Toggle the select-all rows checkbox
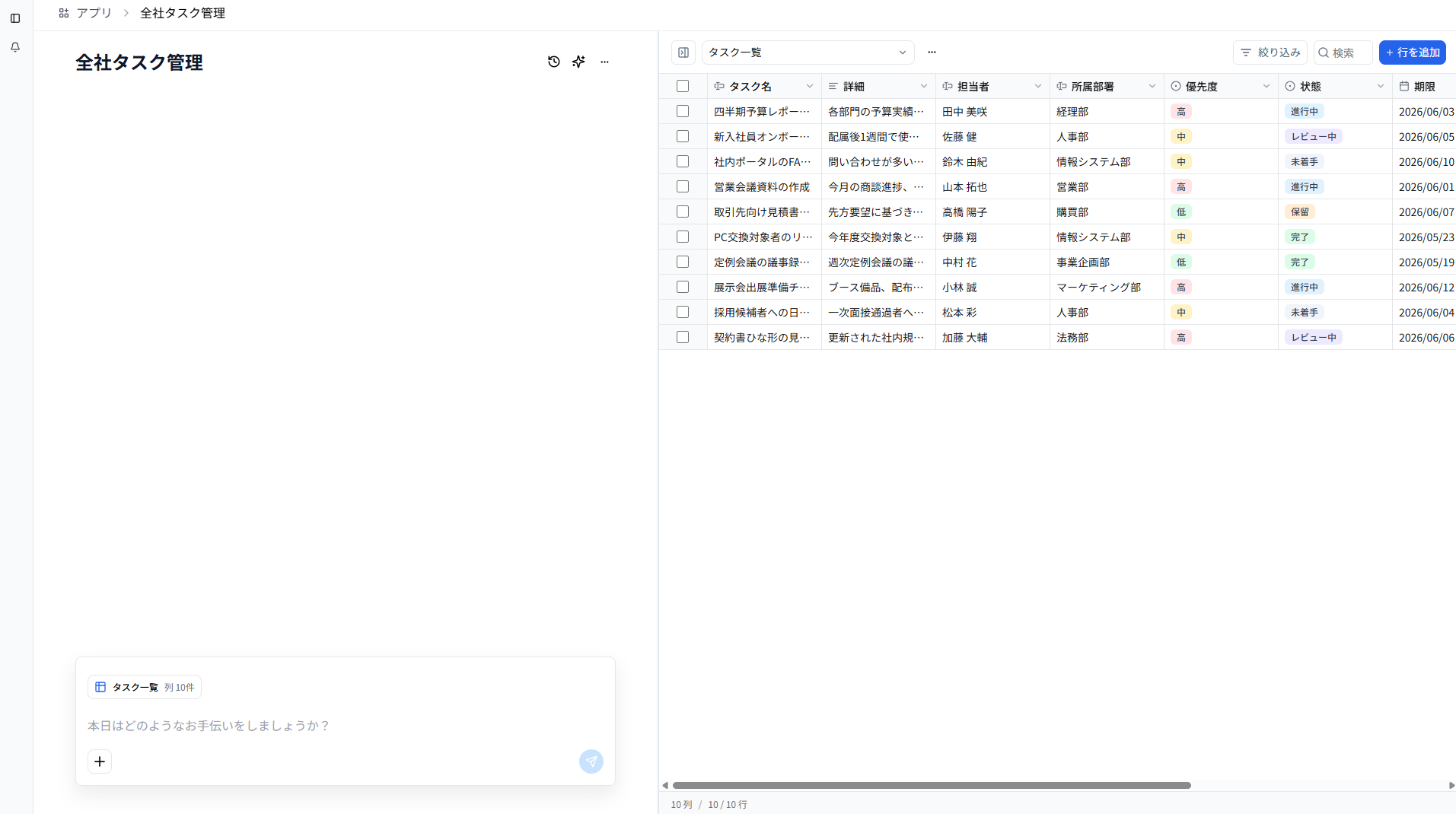The height and width of the screenshot is (814, 1456). [683, 86]
